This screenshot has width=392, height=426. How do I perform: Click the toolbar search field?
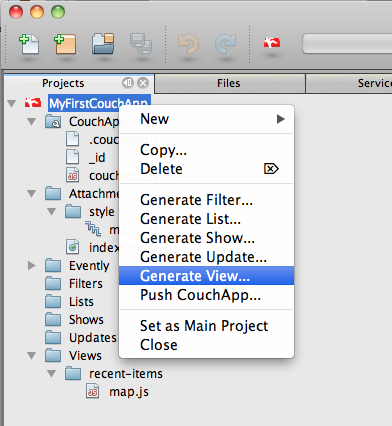point(347,43)
